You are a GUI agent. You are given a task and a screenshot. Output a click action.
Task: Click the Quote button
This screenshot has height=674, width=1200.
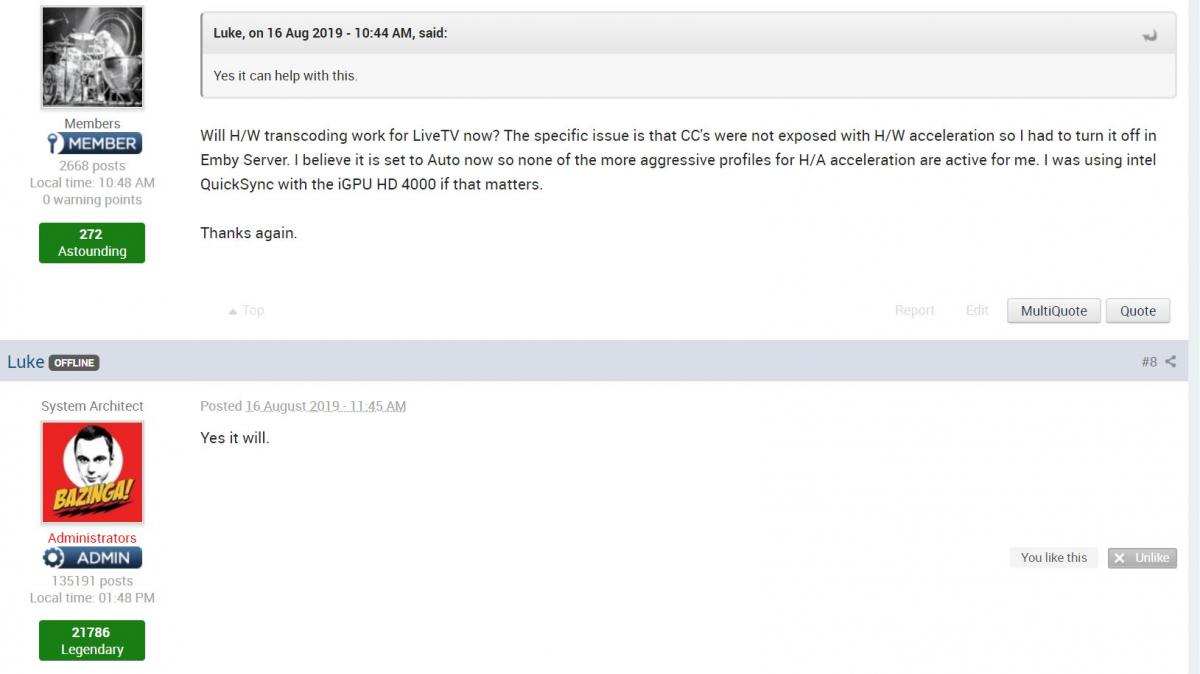click(x=1137, y=311)
